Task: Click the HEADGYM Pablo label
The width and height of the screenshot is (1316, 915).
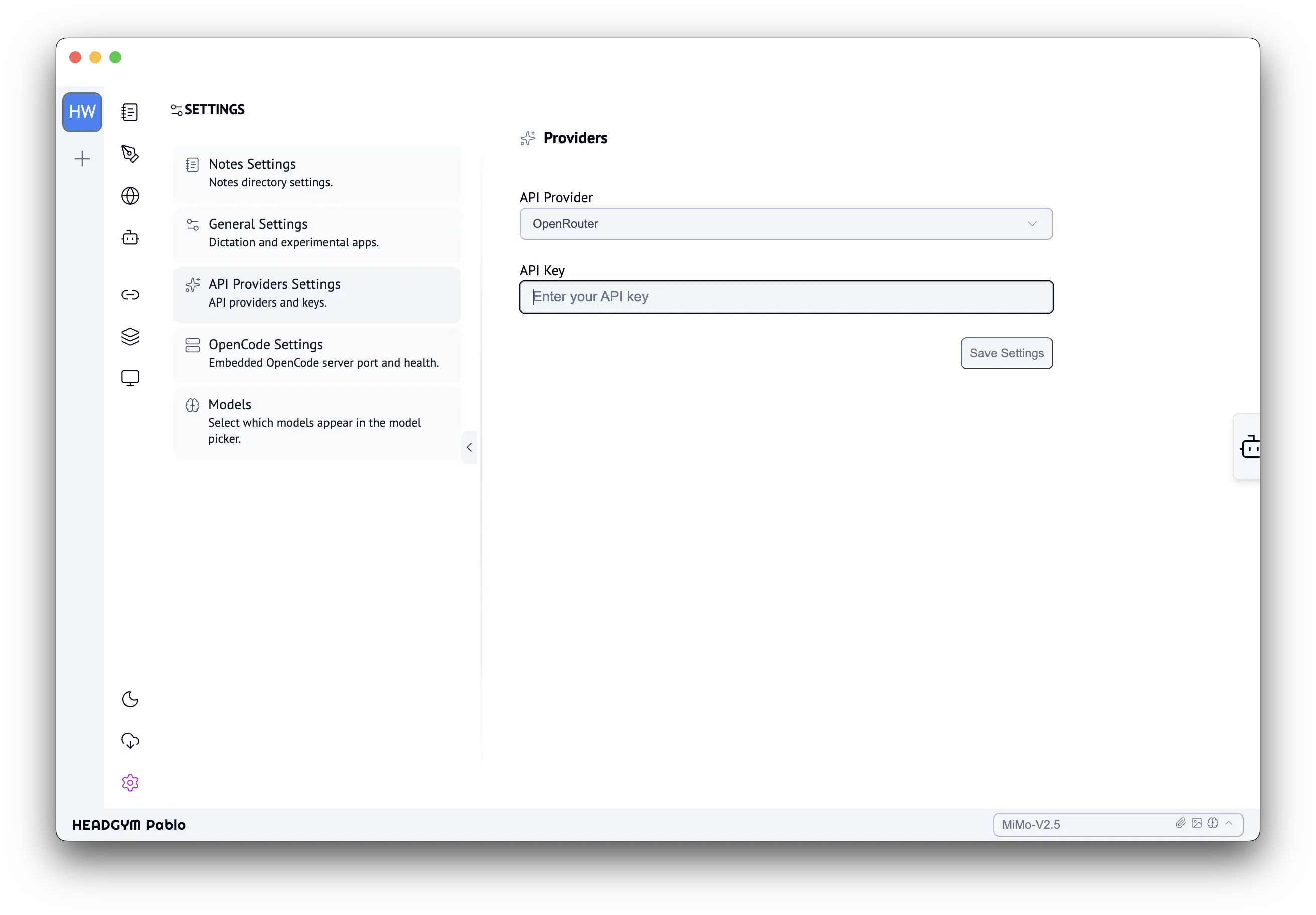Action: coord(129,824)
